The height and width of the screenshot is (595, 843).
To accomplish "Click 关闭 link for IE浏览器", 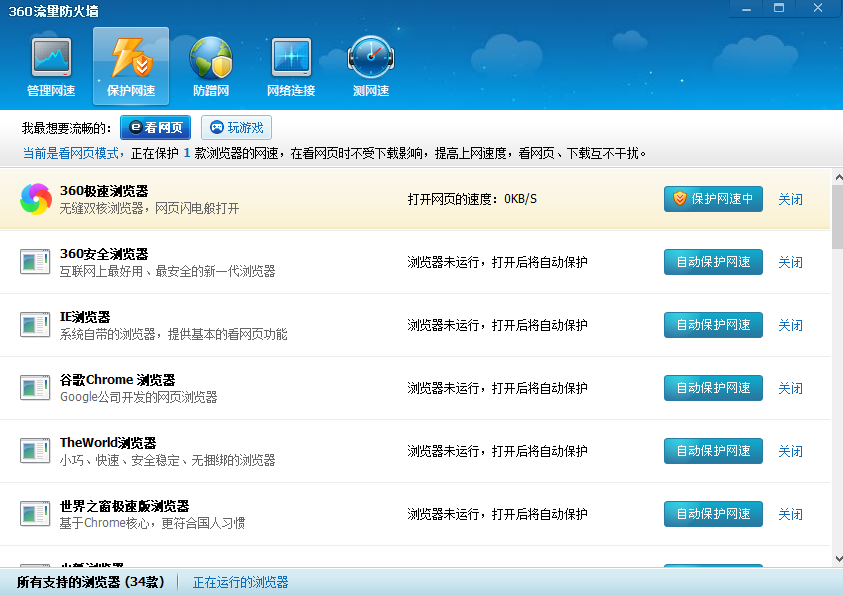I will coord(790,325).
